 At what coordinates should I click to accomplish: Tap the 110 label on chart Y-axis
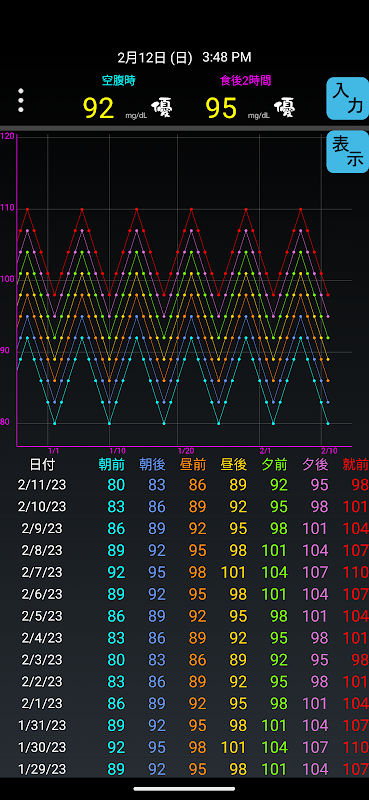[x=8, y=208]
